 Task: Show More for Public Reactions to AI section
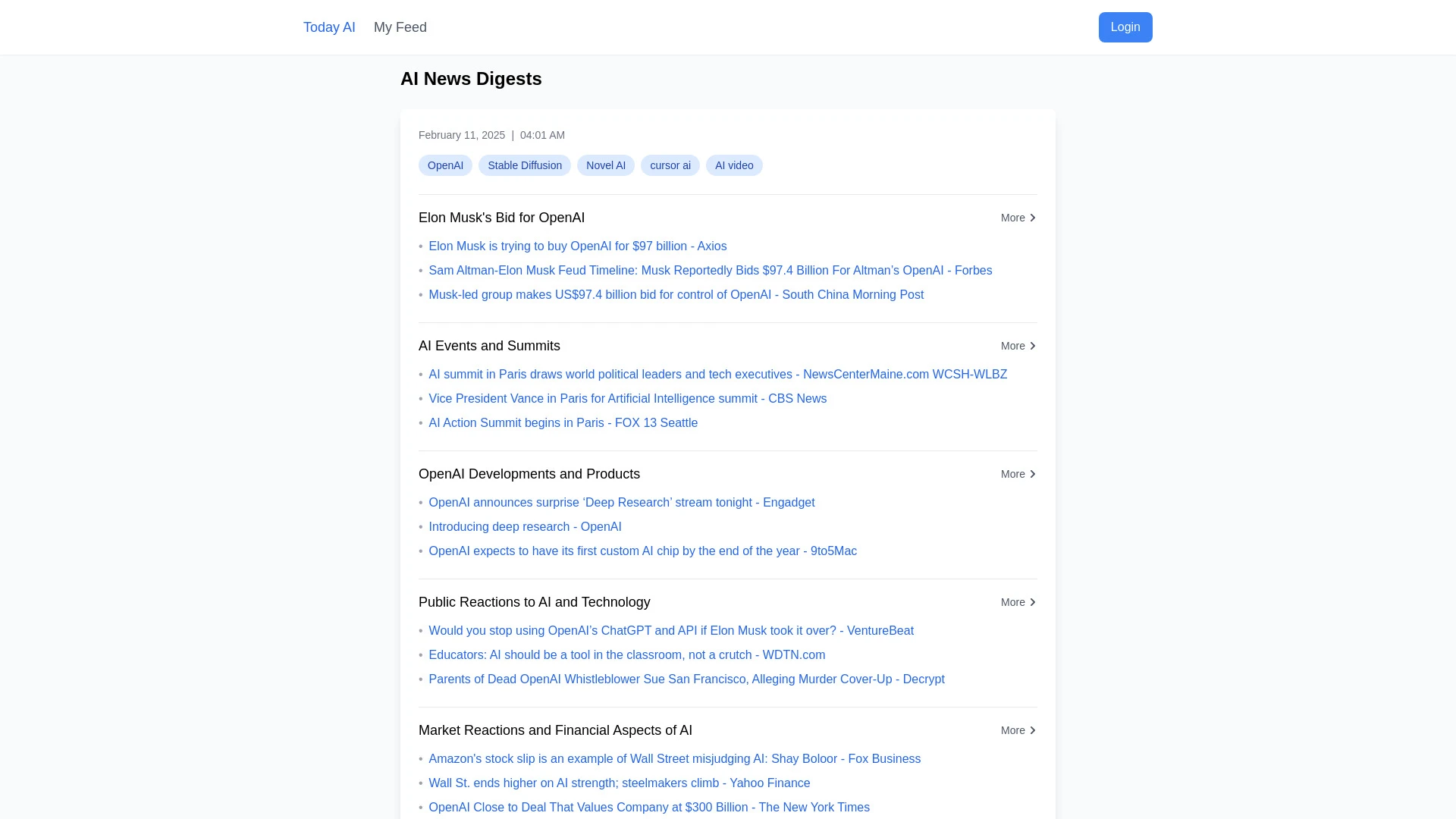coord(1018,602)
